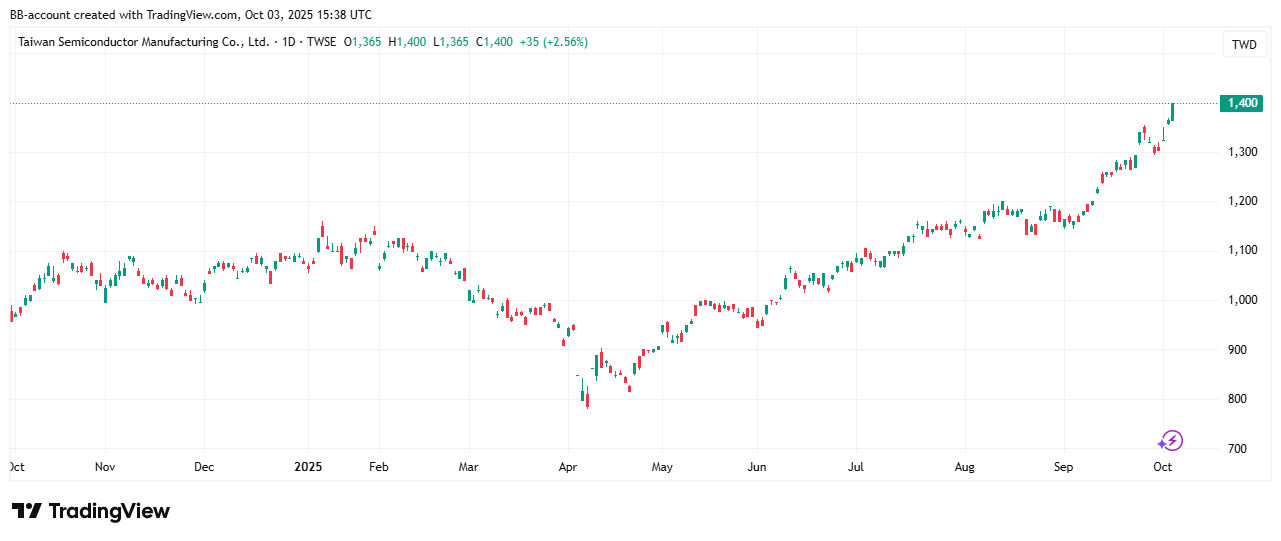Click the TWSE exchange label
This screenshot has height=541, width=1281.
coord(322,42)
